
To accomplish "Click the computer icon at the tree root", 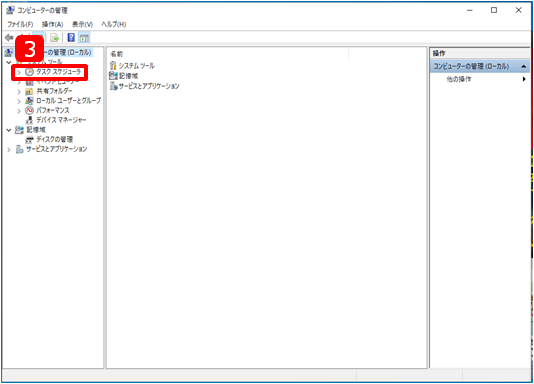I will pyautogui.click(x=9, y=52).
